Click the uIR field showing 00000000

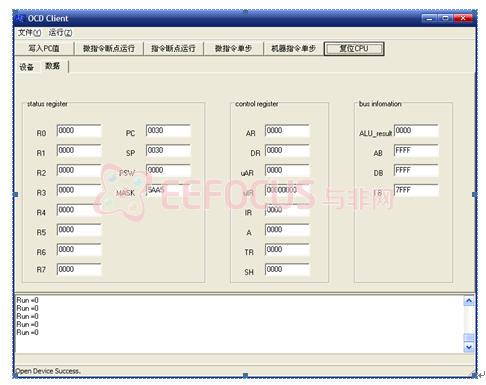(x=287, y=190)
